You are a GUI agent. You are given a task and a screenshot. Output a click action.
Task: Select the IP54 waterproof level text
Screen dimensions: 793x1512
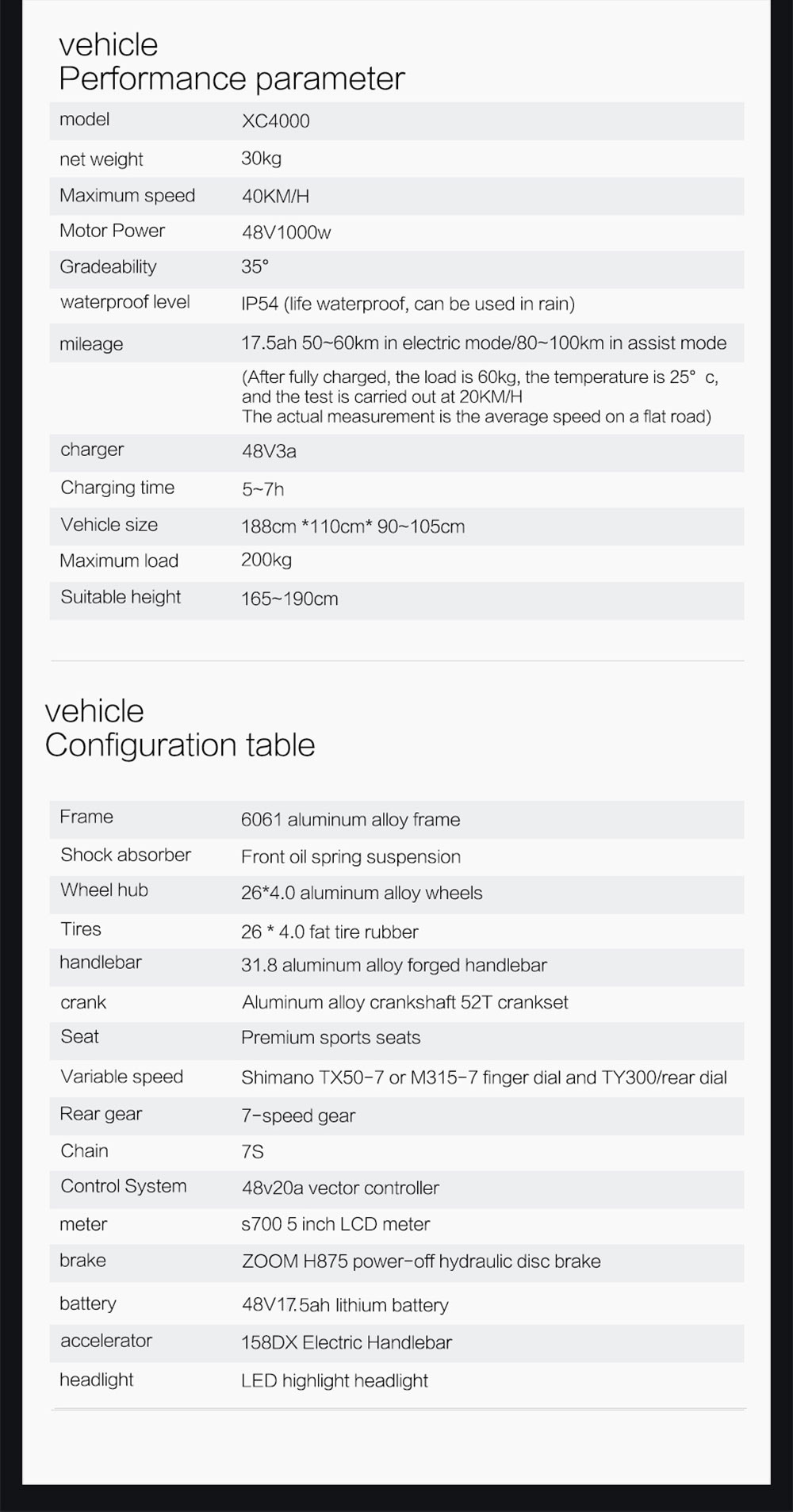tap(408, 304)
